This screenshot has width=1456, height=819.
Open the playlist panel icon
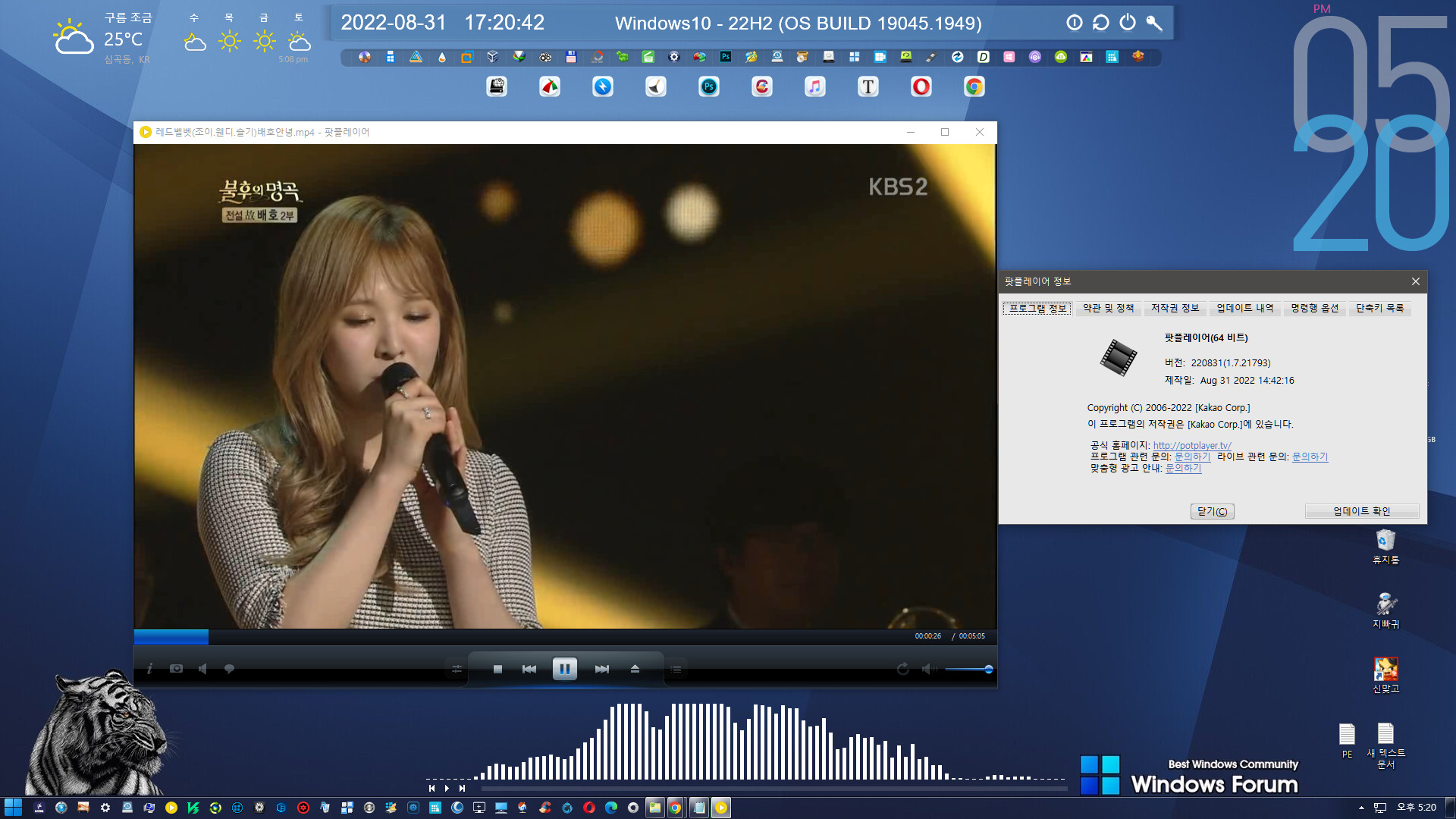[676, 669]
